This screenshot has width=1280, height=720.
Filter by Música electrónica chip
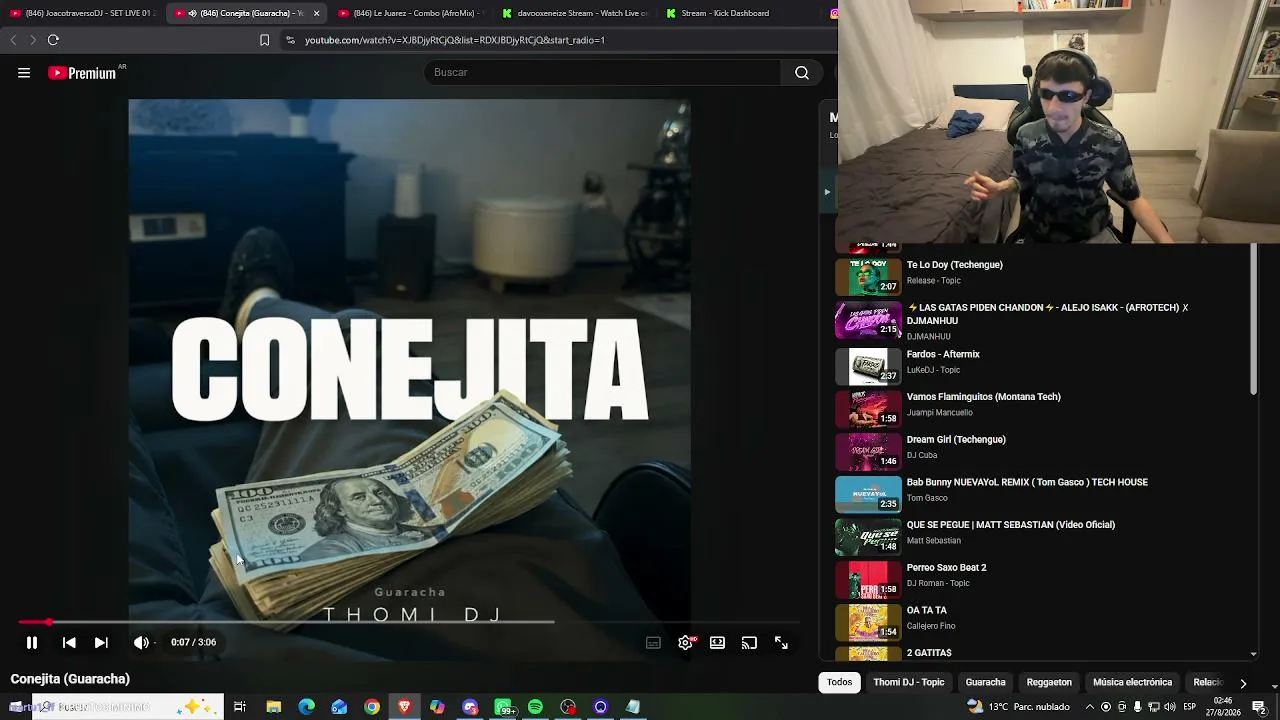point(1133,683)
